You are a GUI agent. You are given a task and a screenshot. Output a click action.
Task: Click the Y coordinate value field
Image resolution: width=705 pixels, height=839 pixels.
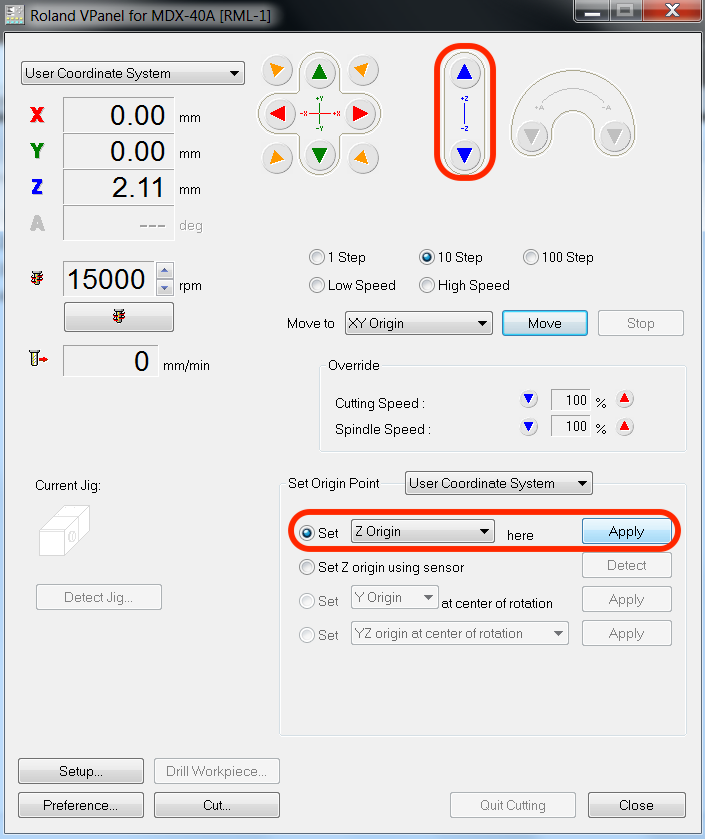[x=119, y=151]
